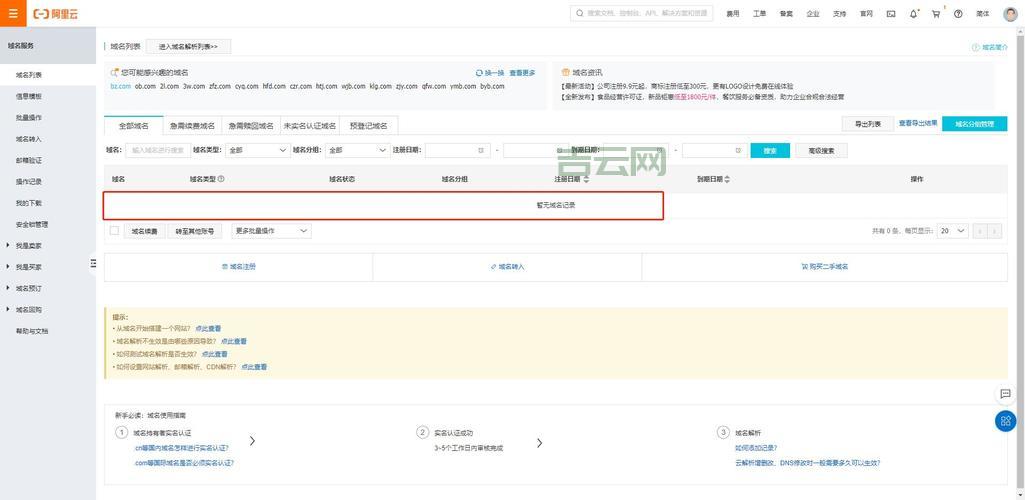
Task: Open the per-page count dropdown showing 20
Action: click(x=952, y=231)
